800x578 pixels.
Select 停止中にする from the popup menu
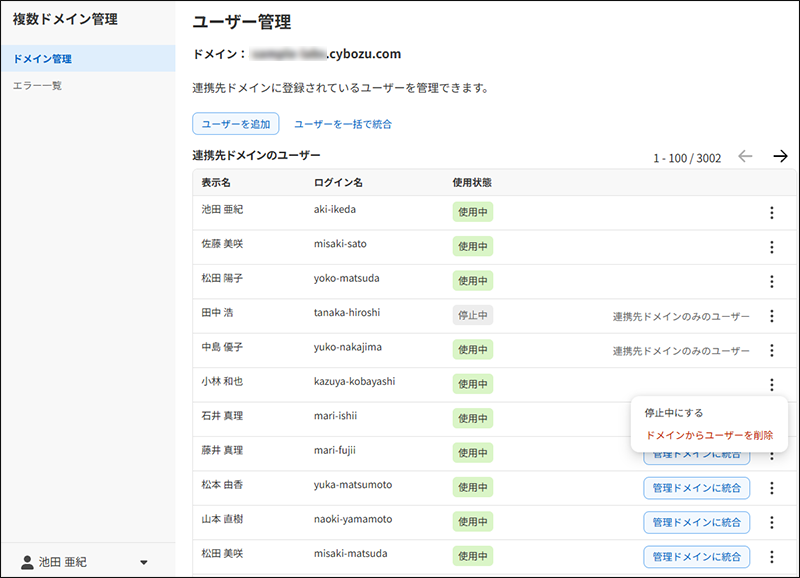[x=673, y=413]
